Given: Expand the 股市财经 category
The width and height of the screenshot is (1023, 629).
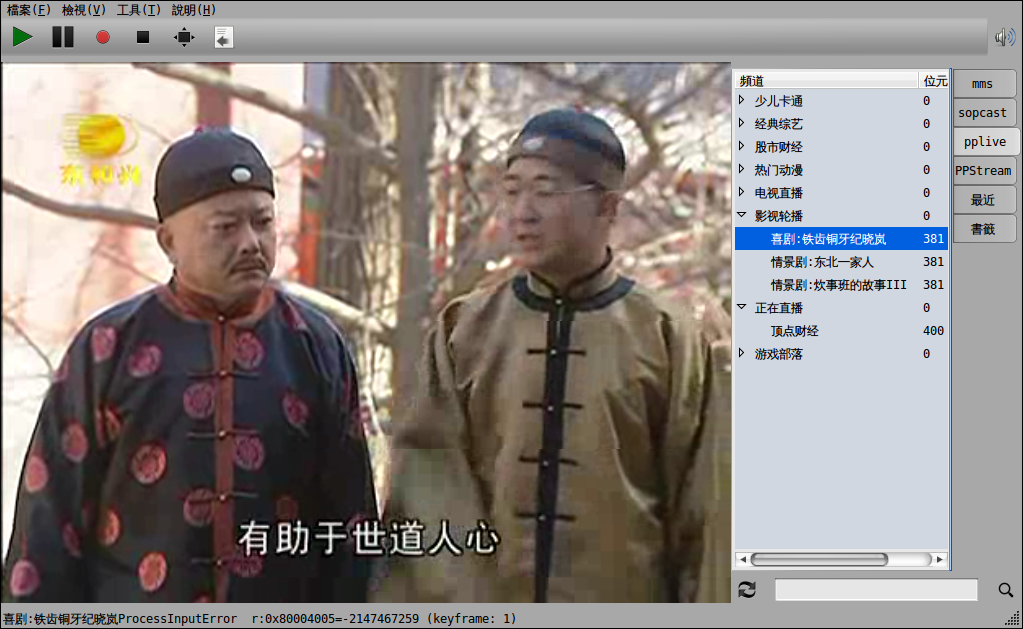Looking at the screenshot, I should (x=742, y=146).
